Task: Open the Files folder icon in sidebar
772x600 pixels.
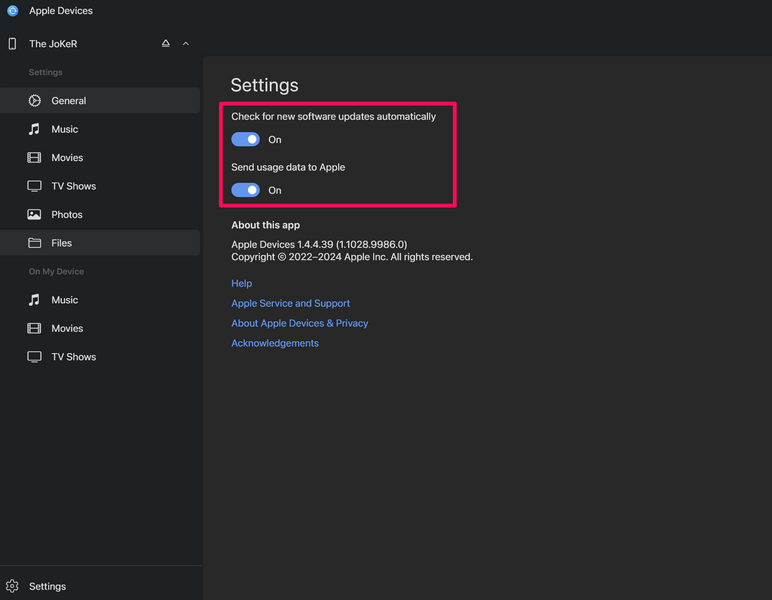Action: tap(34, 243)
